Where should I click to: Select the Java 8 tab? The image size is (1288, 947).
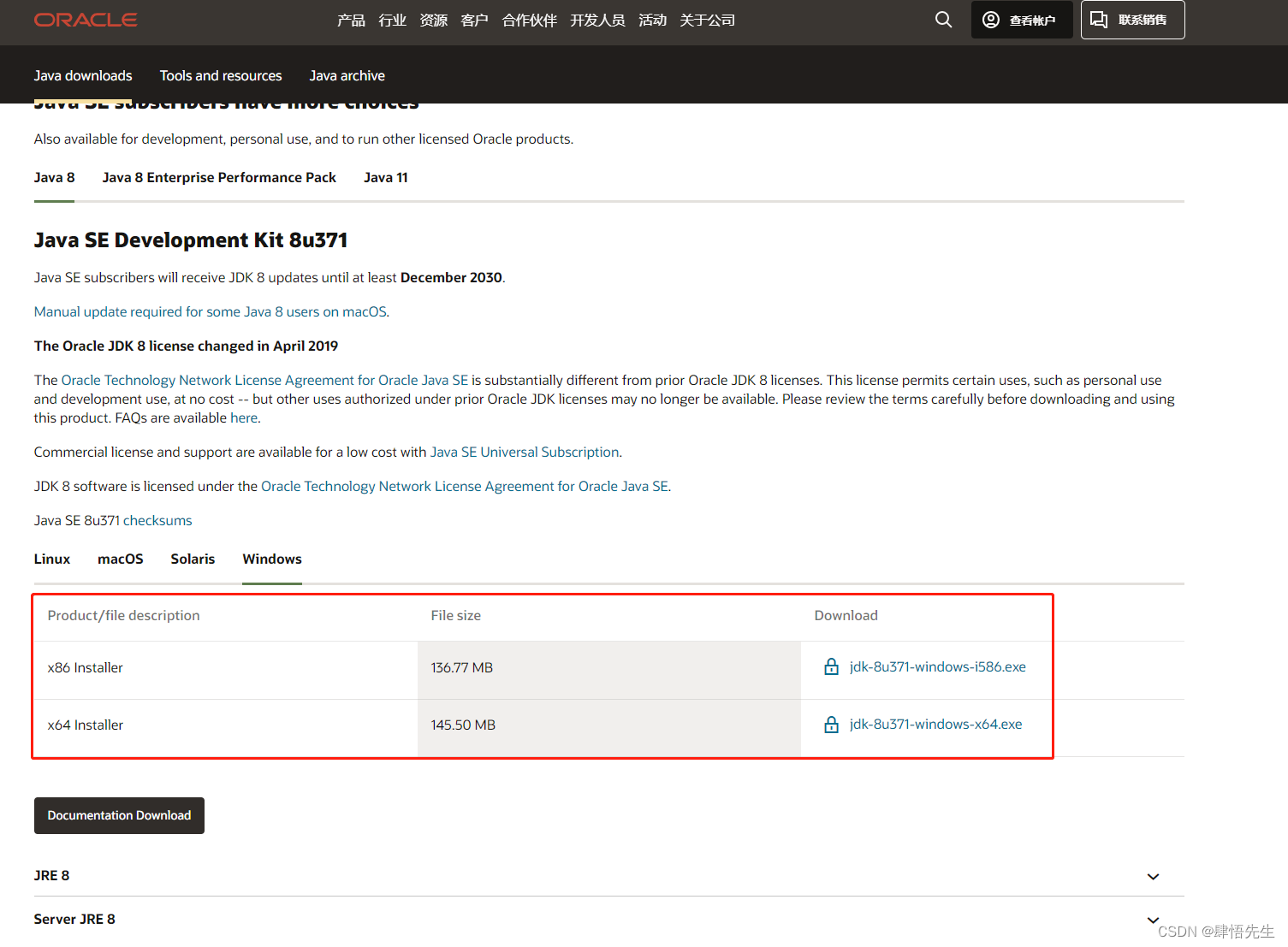[54, 177]
